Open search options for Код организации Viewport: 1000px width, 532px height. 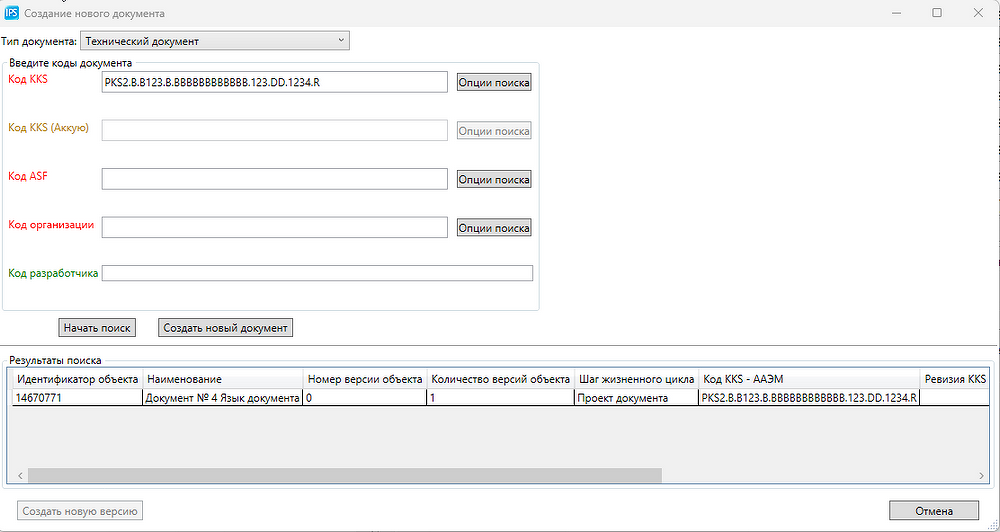tap(494, 228)
